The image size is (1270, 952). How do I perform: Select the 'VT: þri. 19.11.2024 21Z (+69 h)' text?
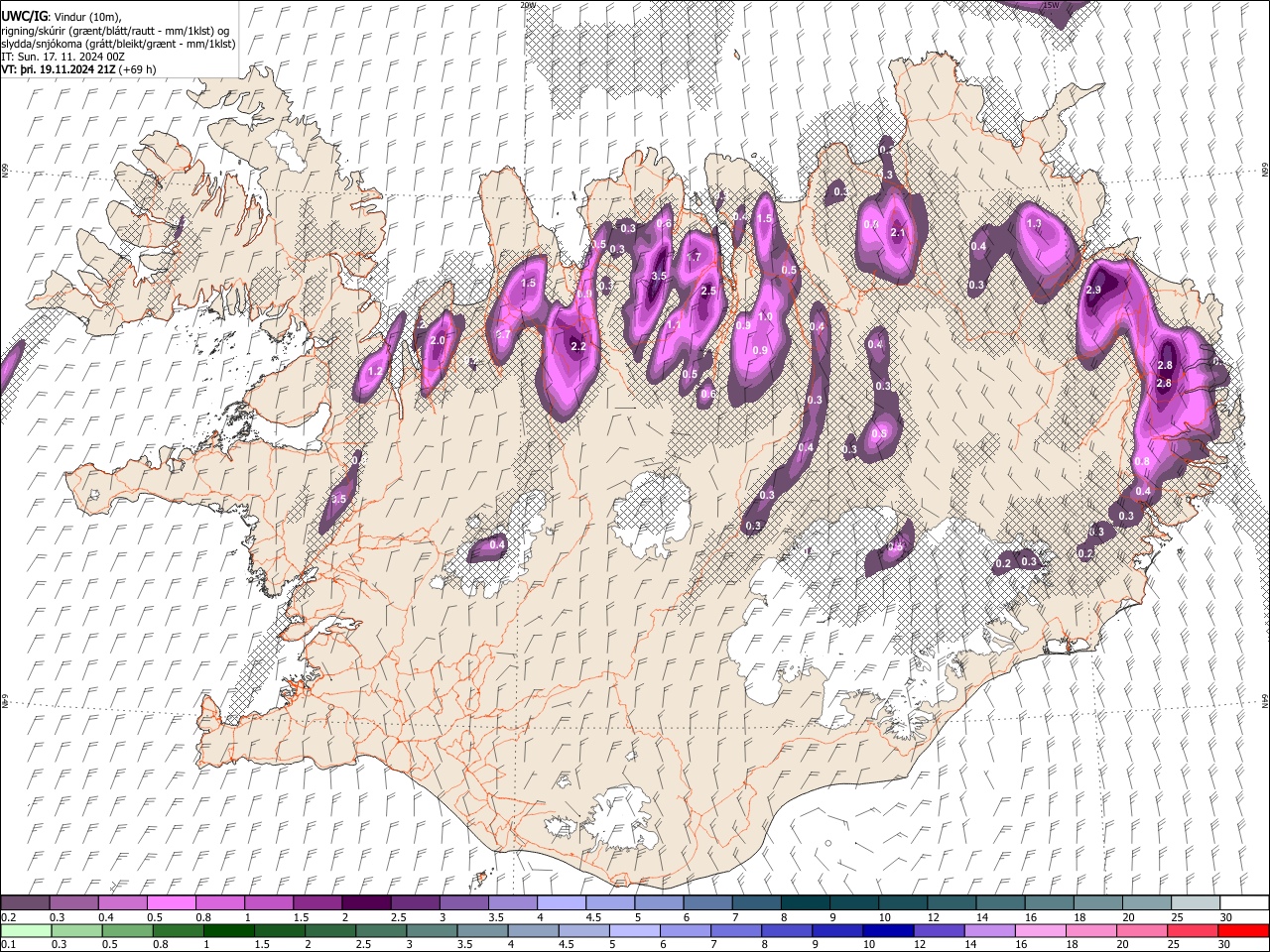78,70
